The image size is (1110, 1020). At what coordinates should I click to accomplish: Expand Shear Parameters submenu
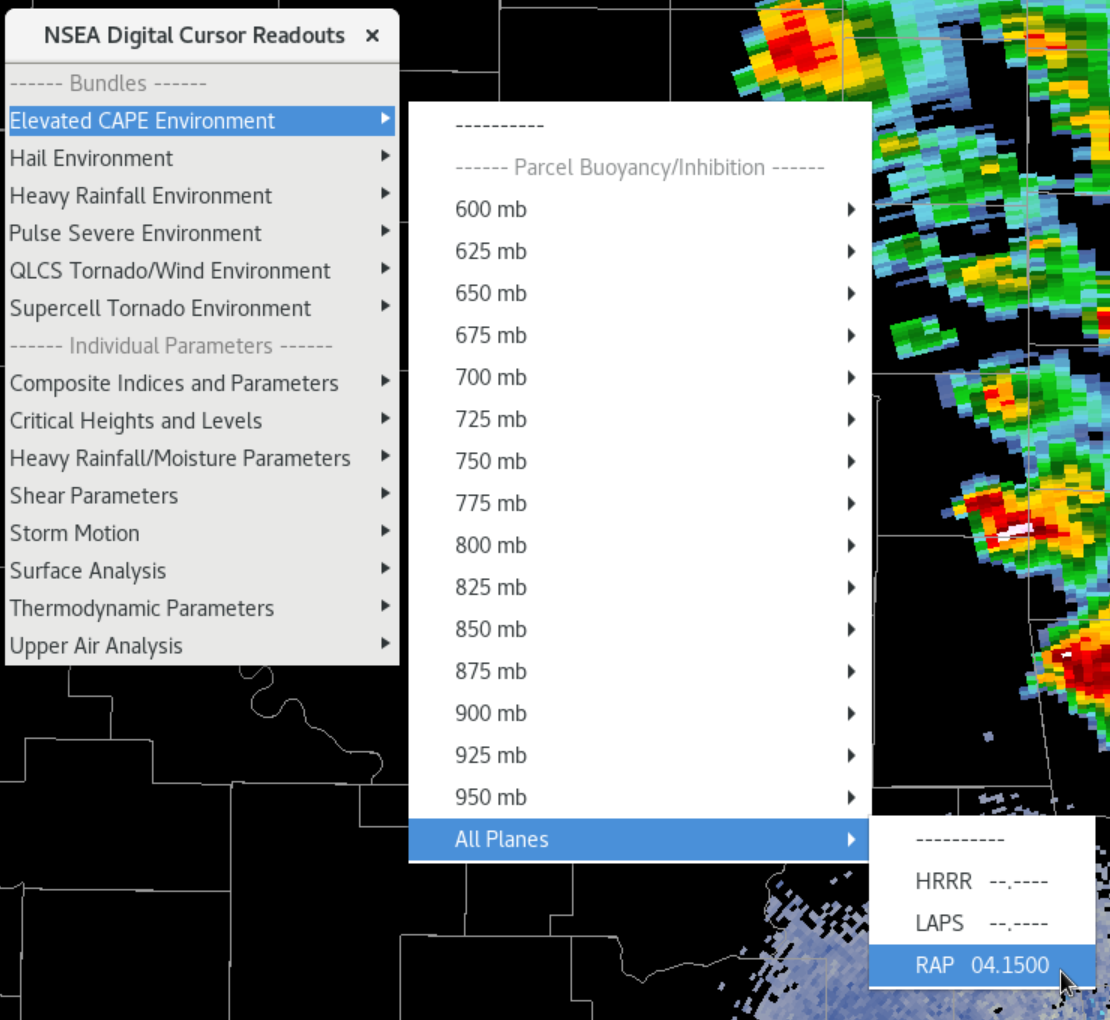(x=202, y=495)
